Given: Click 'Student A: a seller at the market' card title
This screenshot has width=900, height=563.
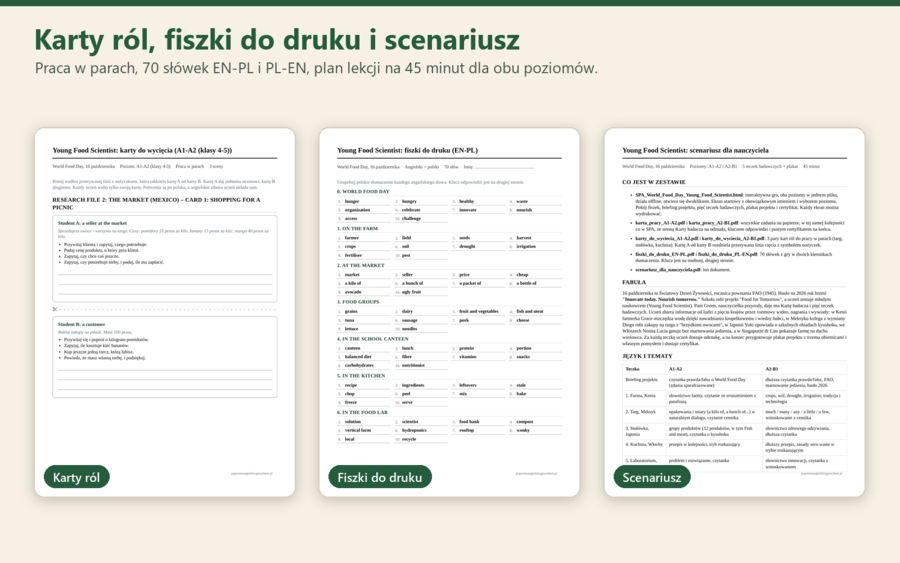Looking at the screenshot, I should click(92, 223).
